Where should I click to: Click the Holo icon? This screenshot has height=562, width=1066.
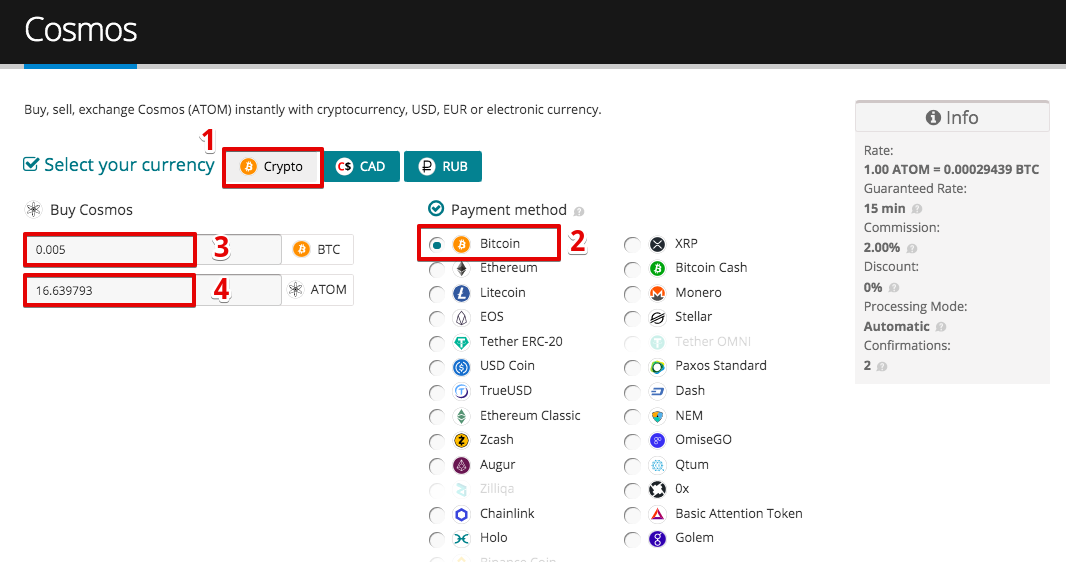click(x=462, y=538)
